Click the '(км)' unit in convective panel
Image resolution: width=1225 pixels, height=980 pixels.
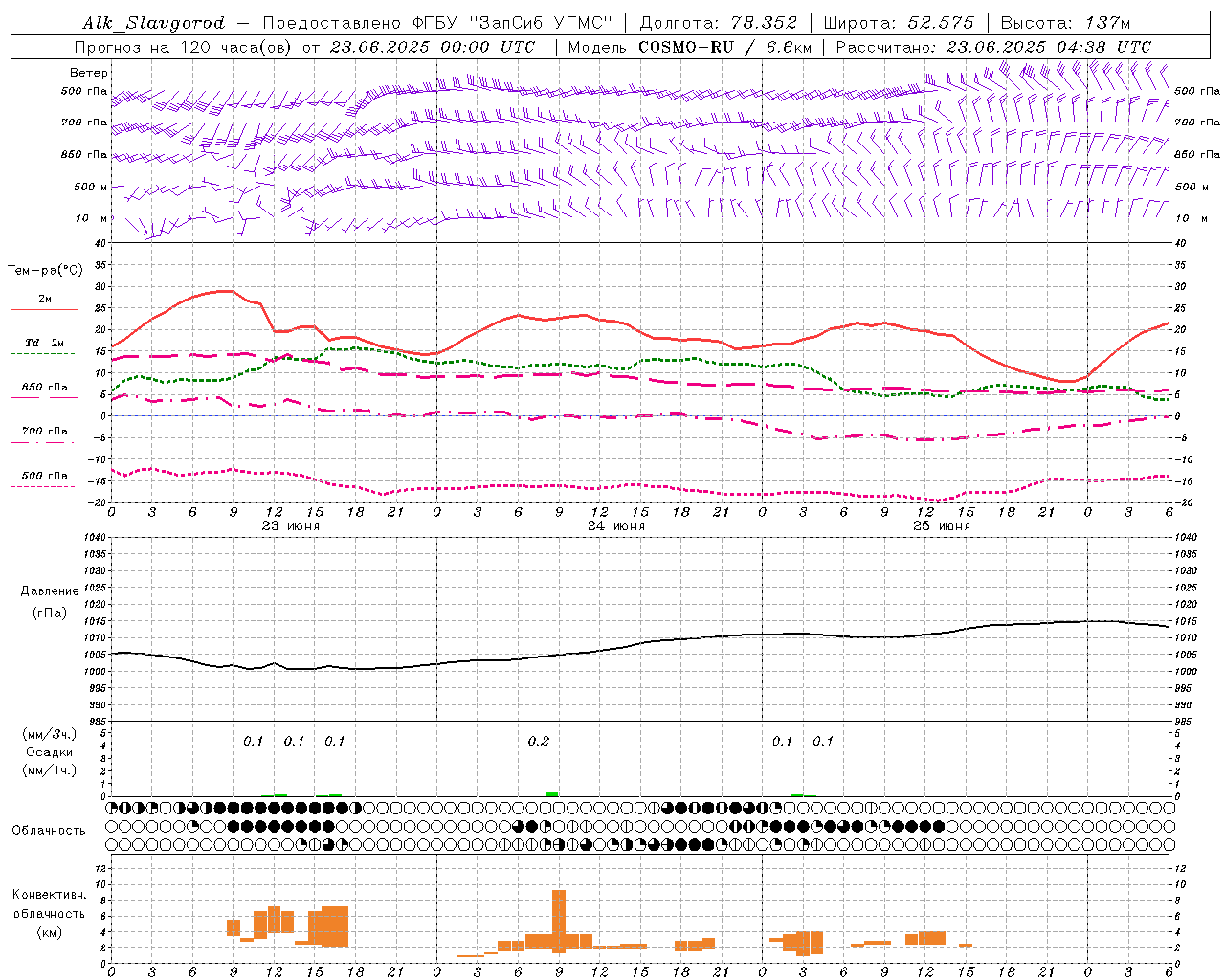click(50, 932)
